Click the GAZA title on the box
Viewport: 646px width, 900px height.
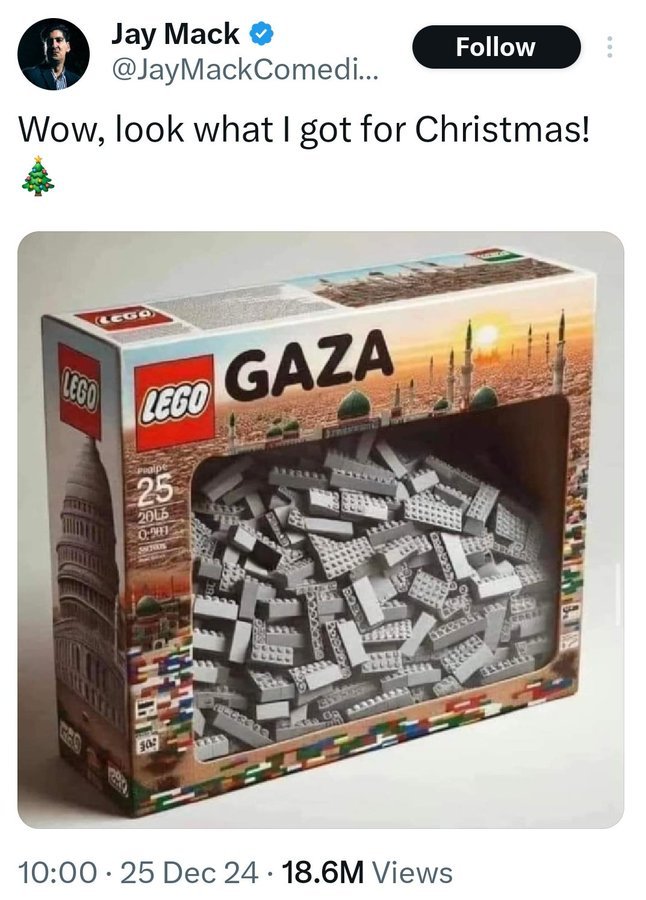click(308, 365)
